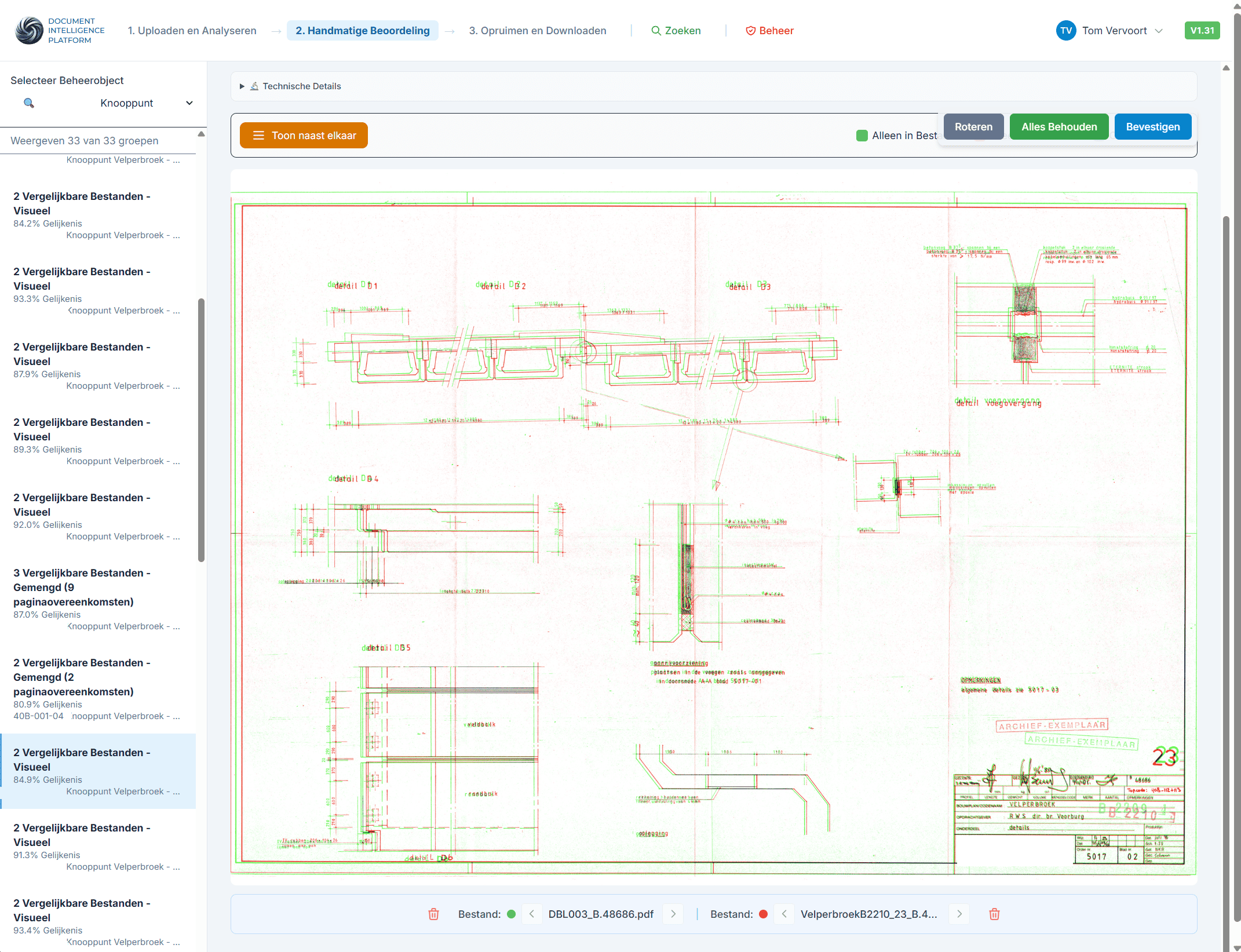The width and height of the screenshot is (1241, 952).
Task: Click the orange 'Toon naast elkaar' button
Action: 304,136
